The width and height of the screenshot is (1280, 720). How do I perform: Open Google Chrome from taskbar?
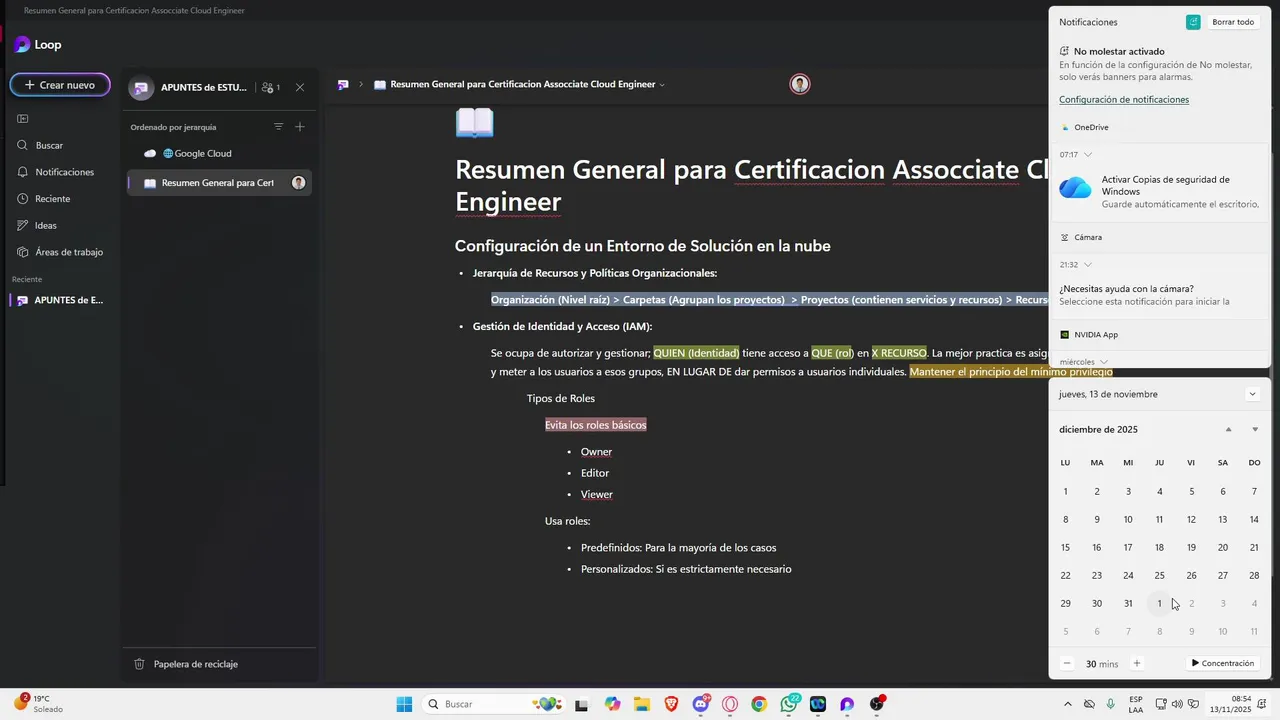point(759,704)
